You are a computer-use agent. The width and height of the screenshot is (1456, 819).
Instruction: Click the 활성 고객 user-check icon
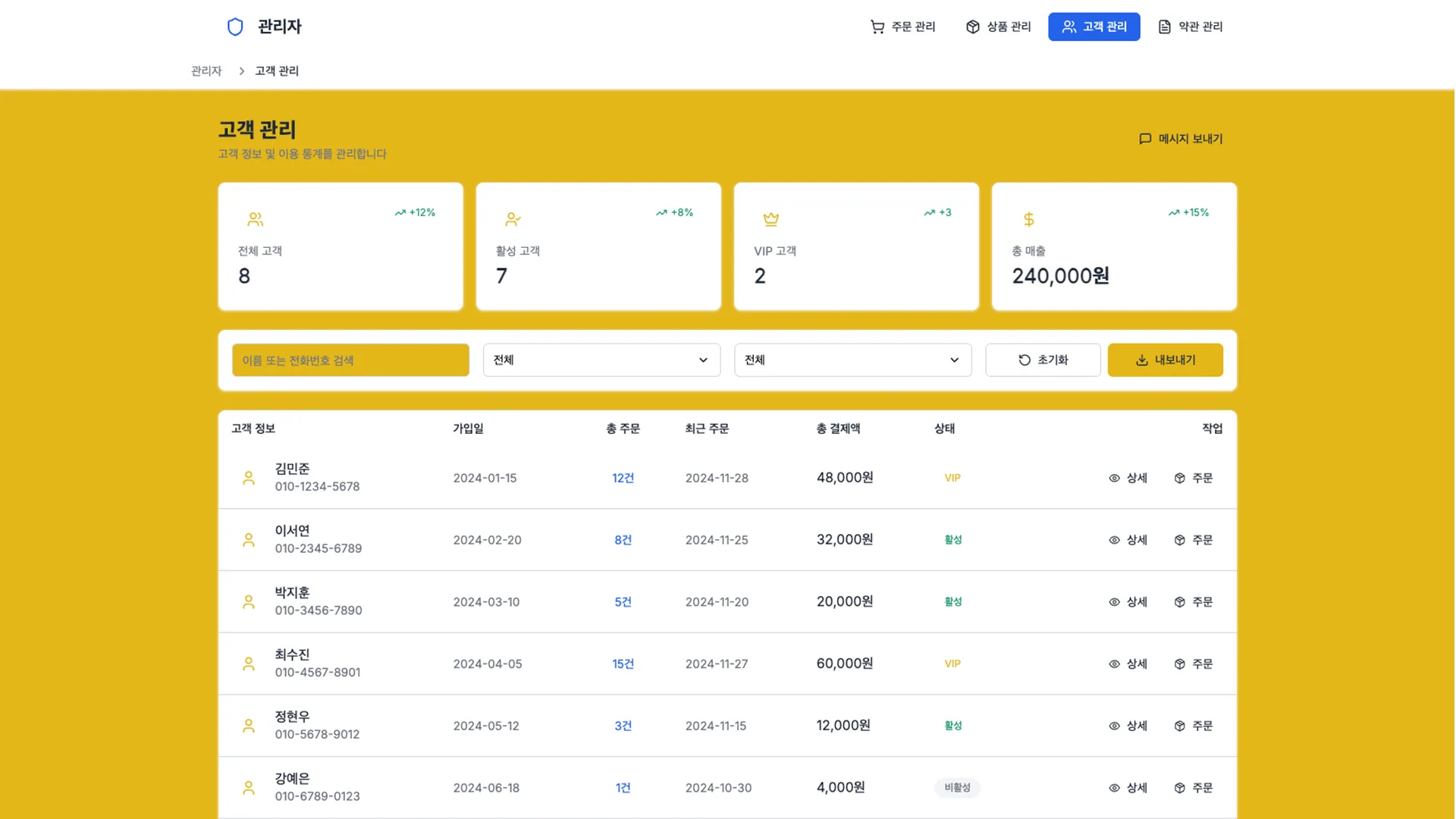point(513,219)
